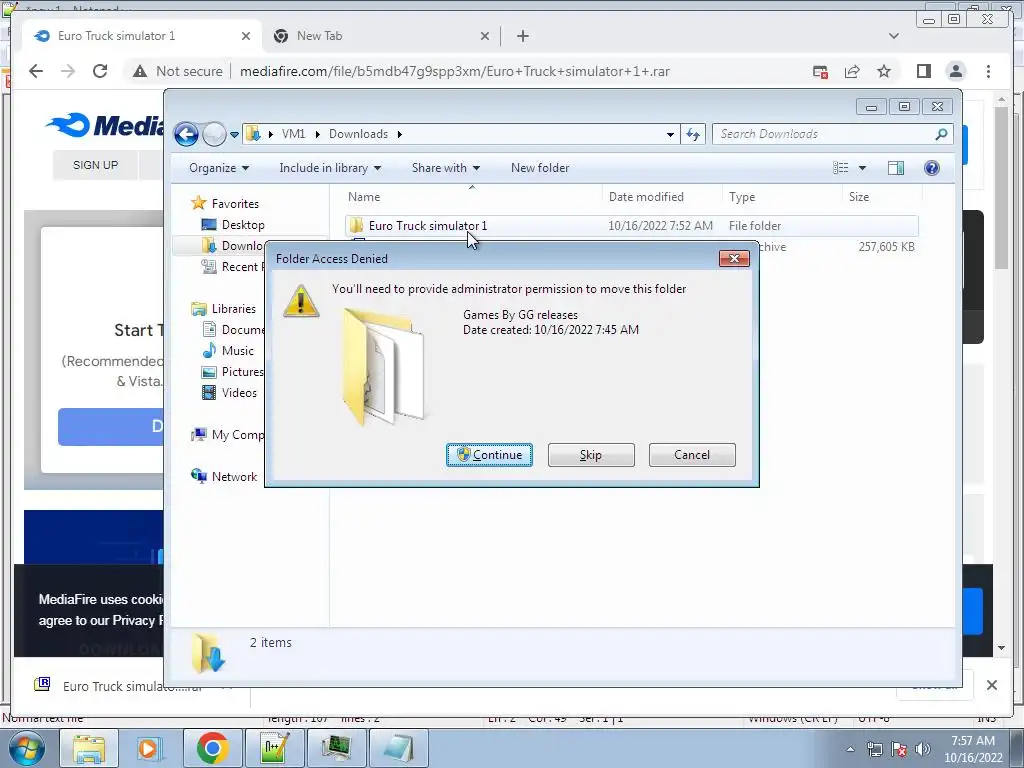The width and height of the screenshot is (1024, 768).
Task: Show hidden system tray icons
Action: (850, 750)
